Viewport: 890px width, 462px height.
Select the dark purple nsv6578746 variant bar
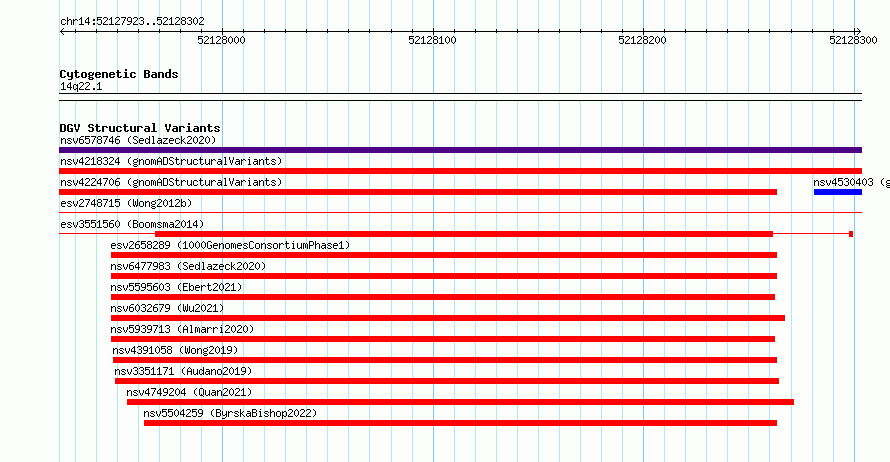tap(460, 150)
